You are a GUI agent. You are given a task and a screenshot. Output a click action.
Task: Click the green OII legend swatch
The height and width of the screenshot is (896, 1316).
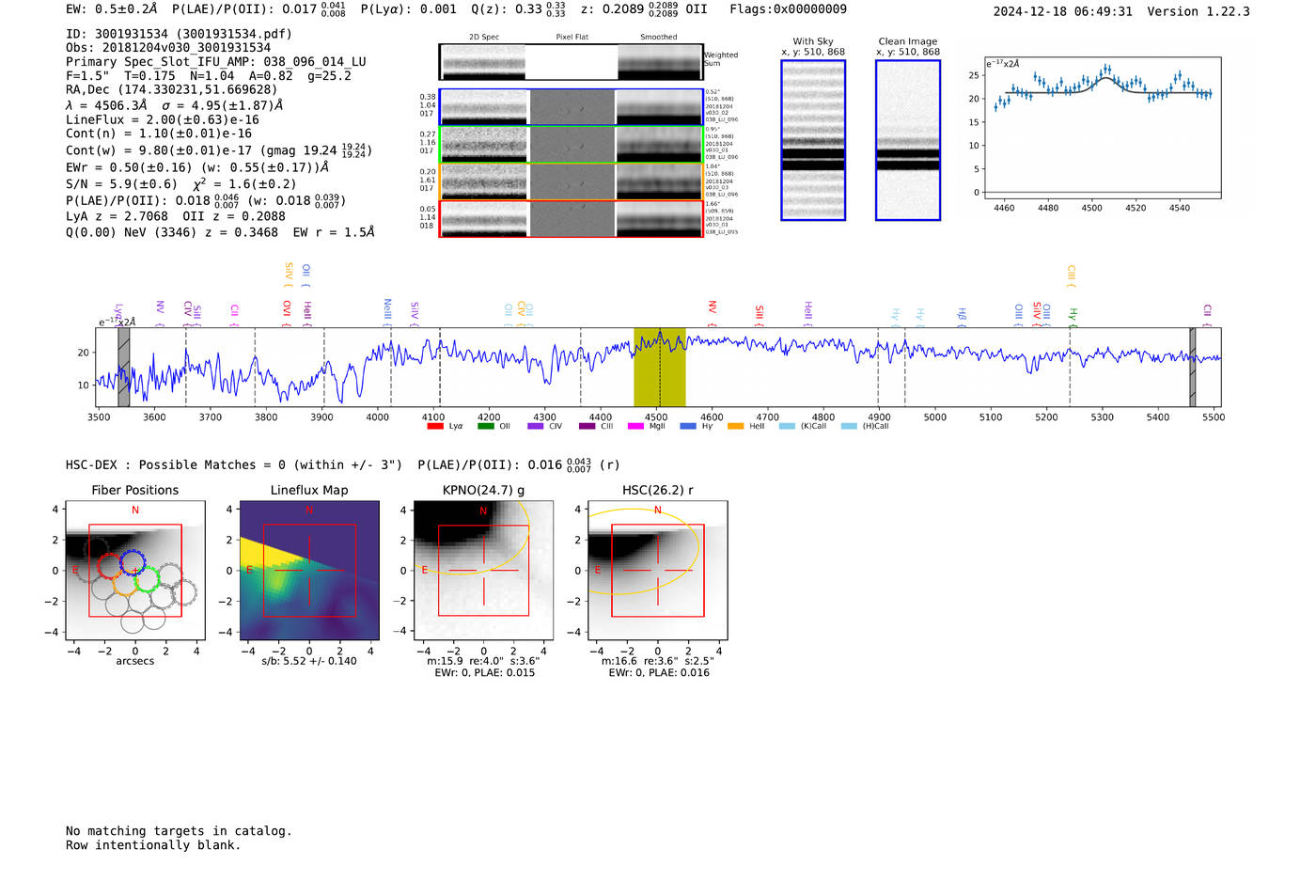485,426
